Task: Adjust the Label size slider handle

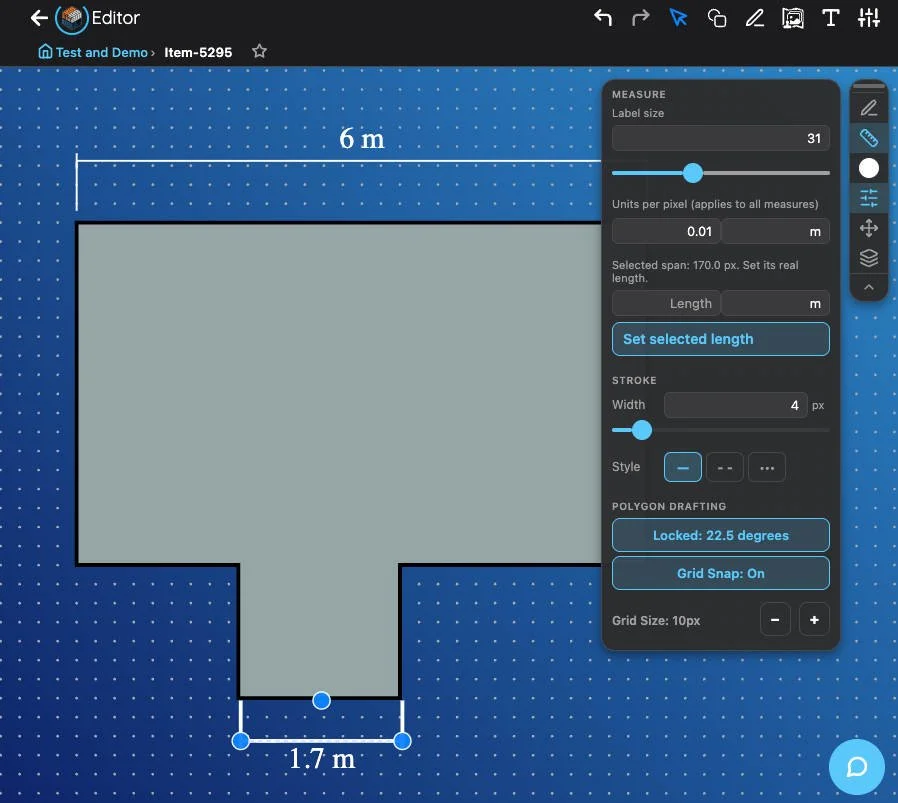Action: point(692,172)
